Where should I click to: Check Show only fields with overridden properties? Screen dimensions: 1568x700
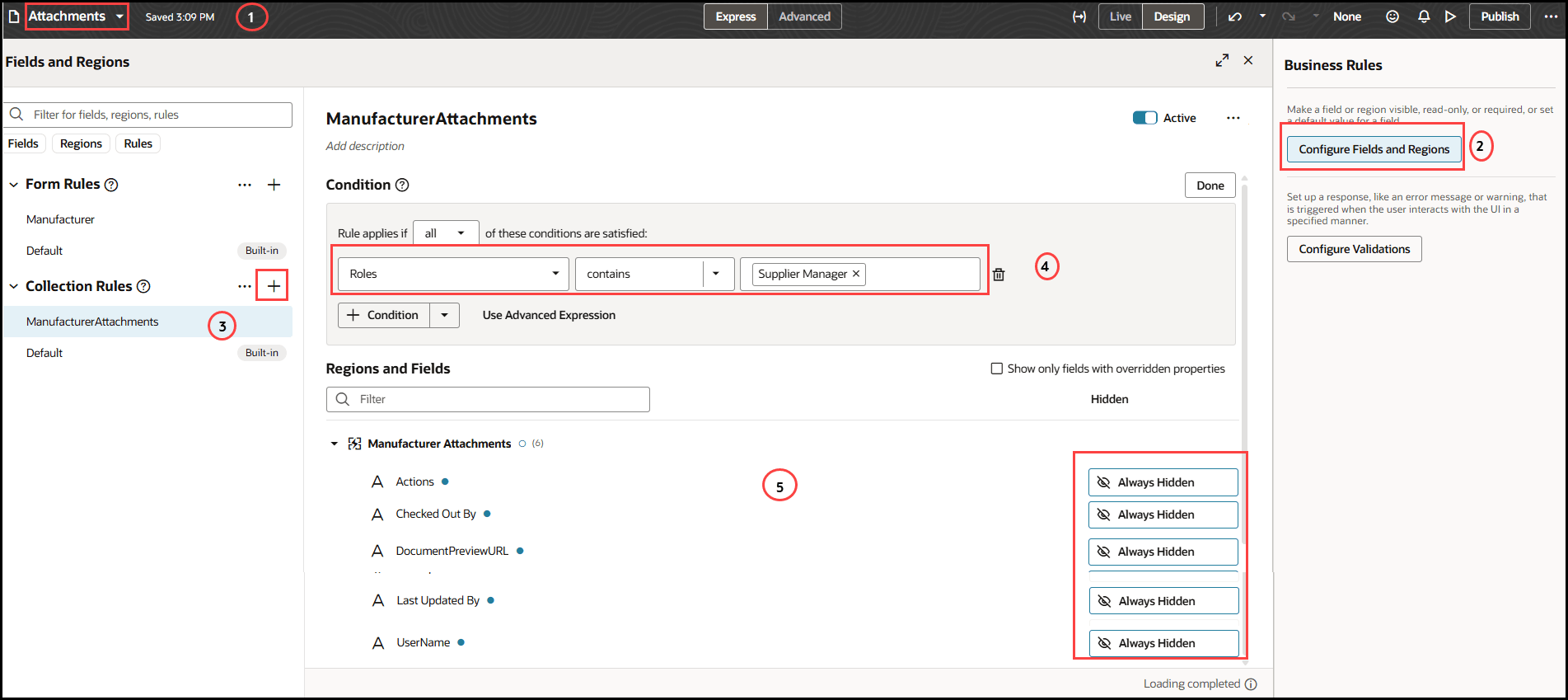tap(997, 369)
